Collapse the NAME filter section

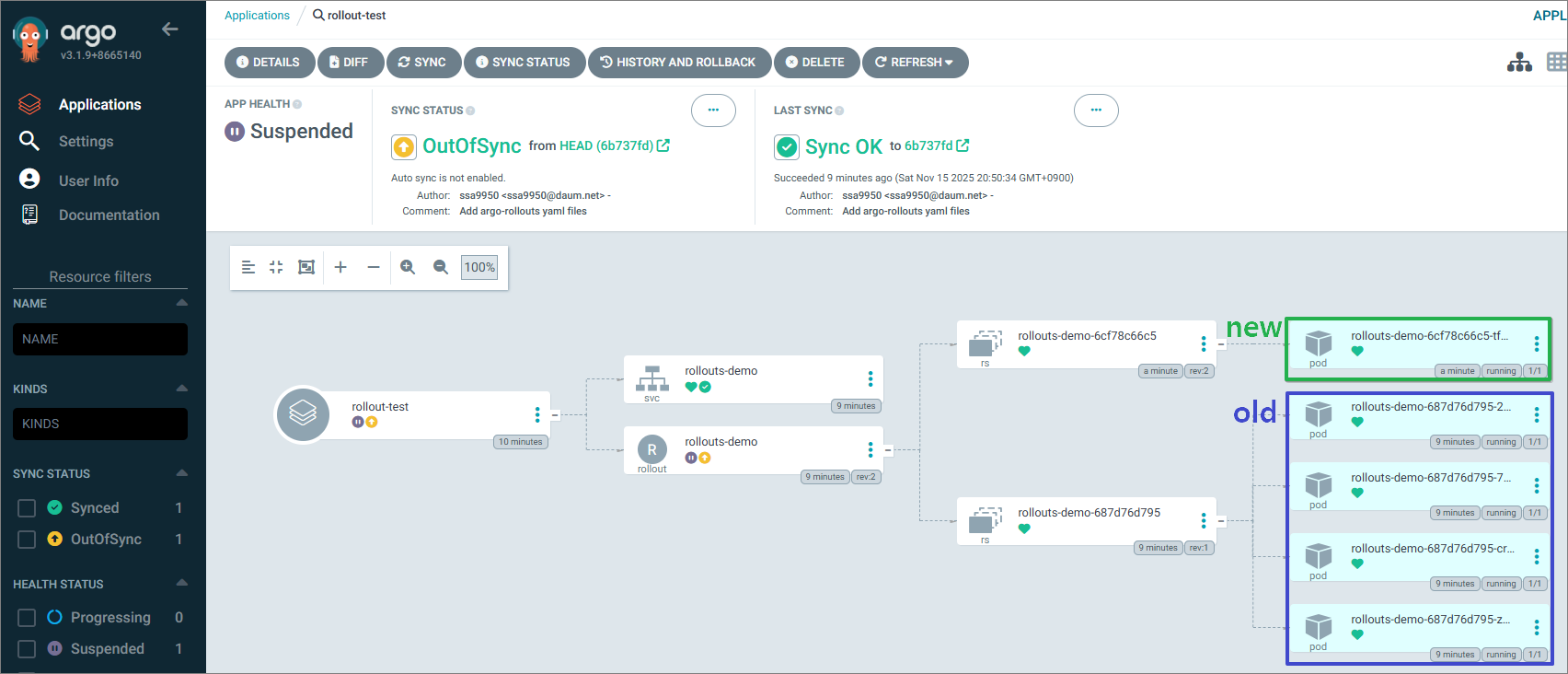pyautogui.click(x=181, y=303)
